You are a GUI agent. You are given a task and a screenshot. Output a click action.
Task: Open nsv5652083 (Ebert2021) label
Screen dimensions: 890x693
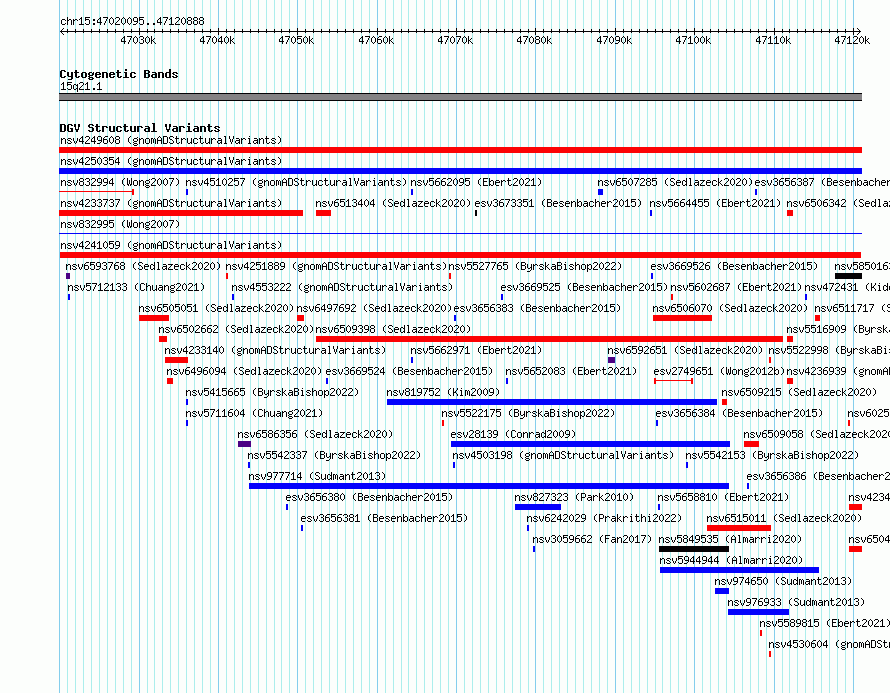pyautogui.click(x=571, y=371)
